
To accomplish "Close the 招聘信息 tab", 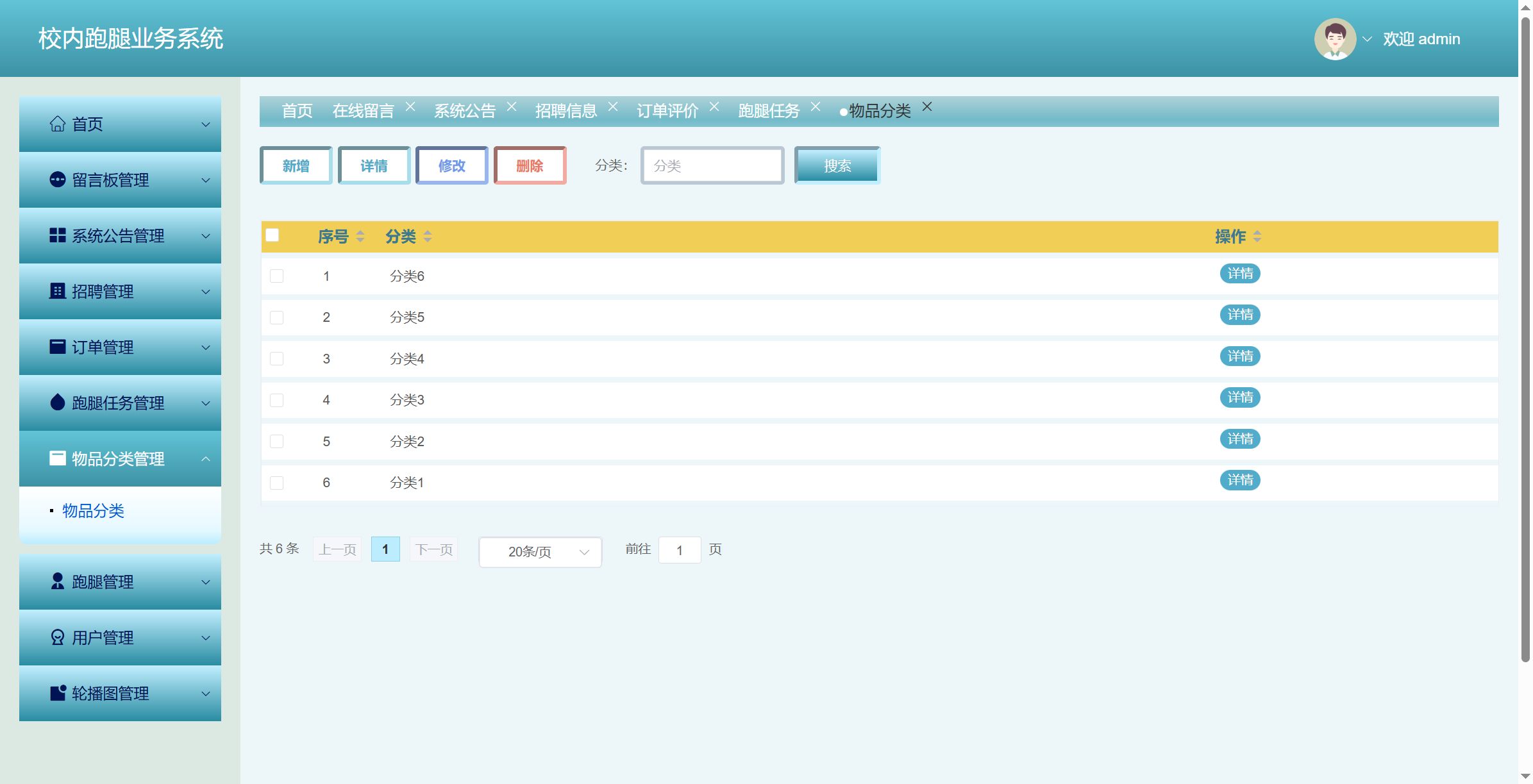I will click(x=613, y=106).
